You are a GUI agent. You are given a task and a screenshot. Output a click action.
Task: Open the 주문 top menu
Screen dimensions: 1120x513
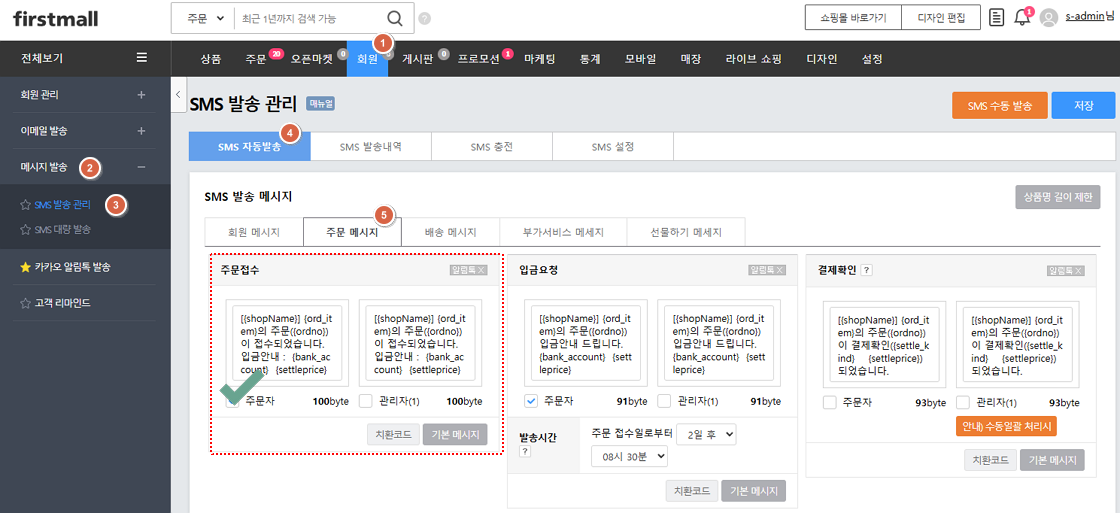pos(256,59)
